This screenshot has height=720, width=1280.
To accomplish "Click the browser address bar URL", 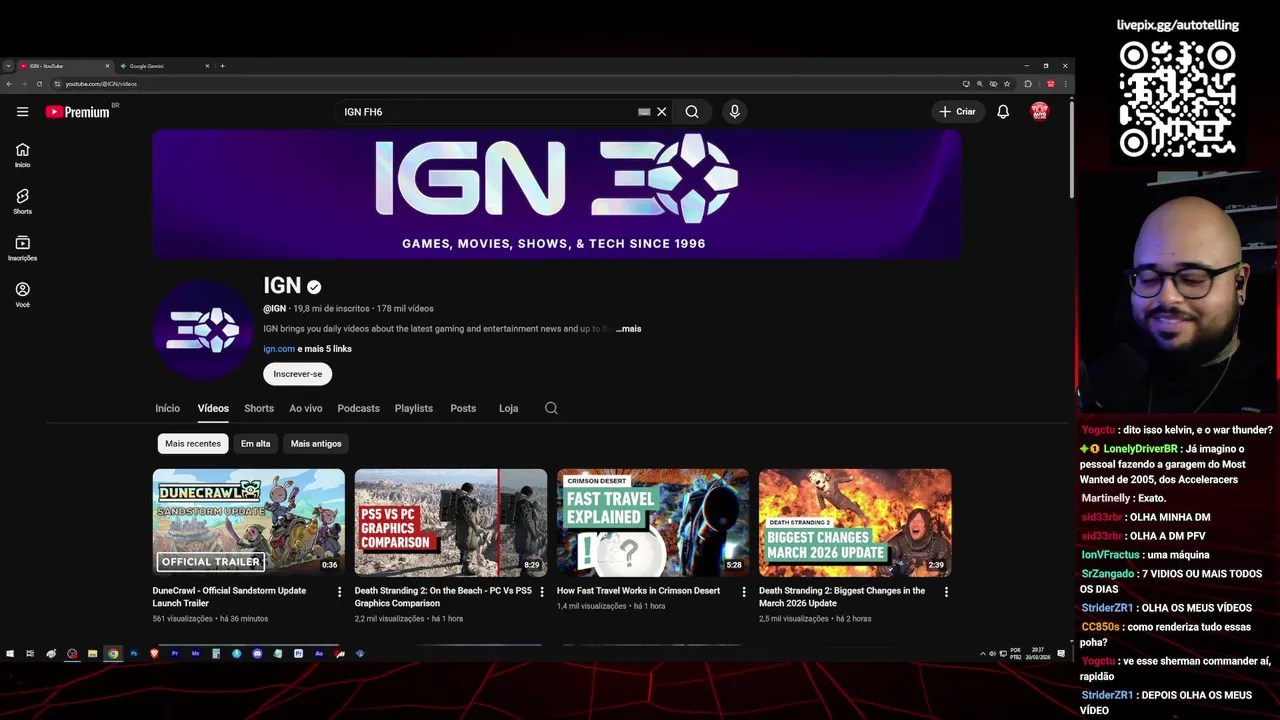I will [x=101, y=84].
